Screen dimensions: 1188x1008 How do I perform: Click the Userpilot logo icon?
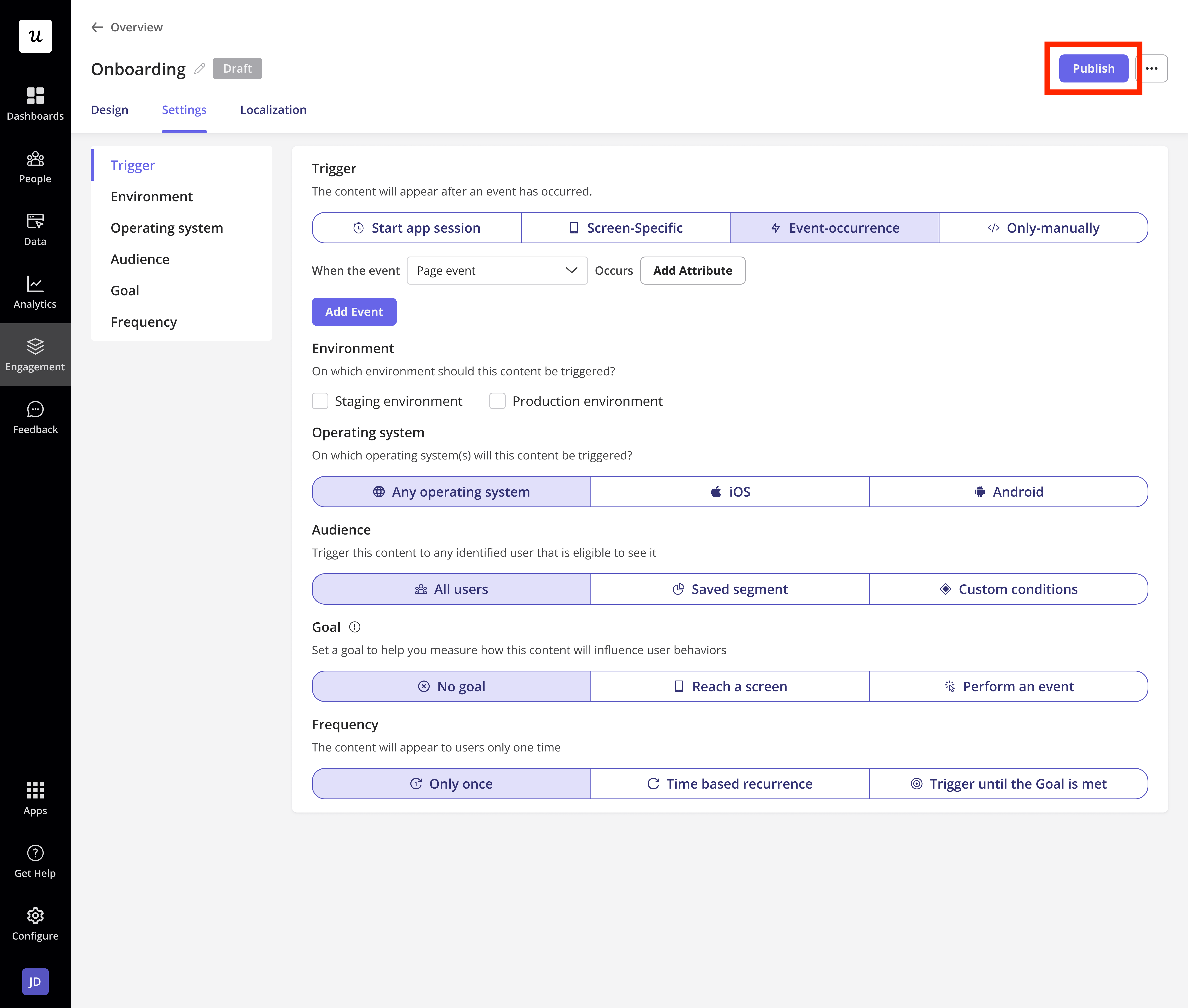tap(35, 36)
